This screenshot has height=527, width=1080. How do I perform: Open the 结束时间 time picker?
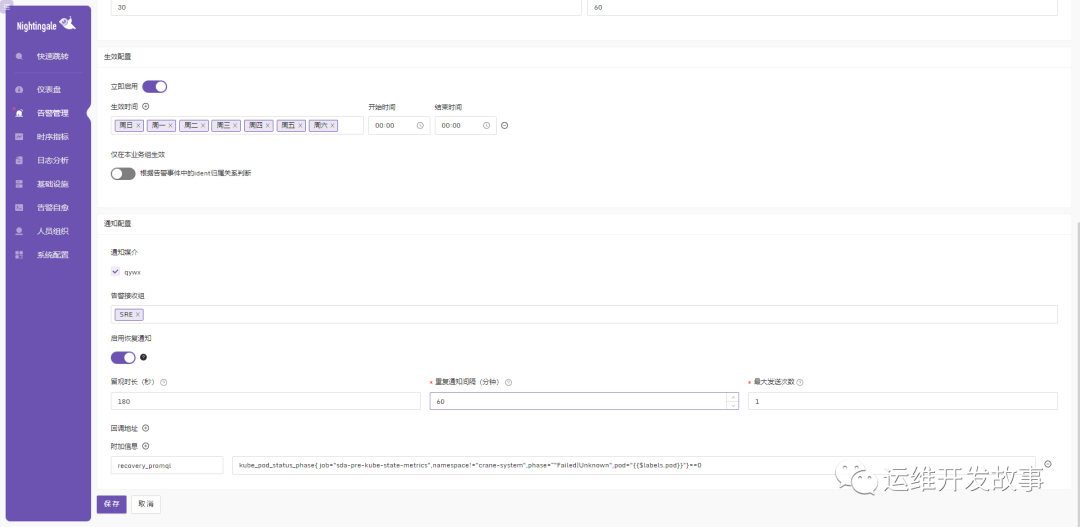point(466,125)
